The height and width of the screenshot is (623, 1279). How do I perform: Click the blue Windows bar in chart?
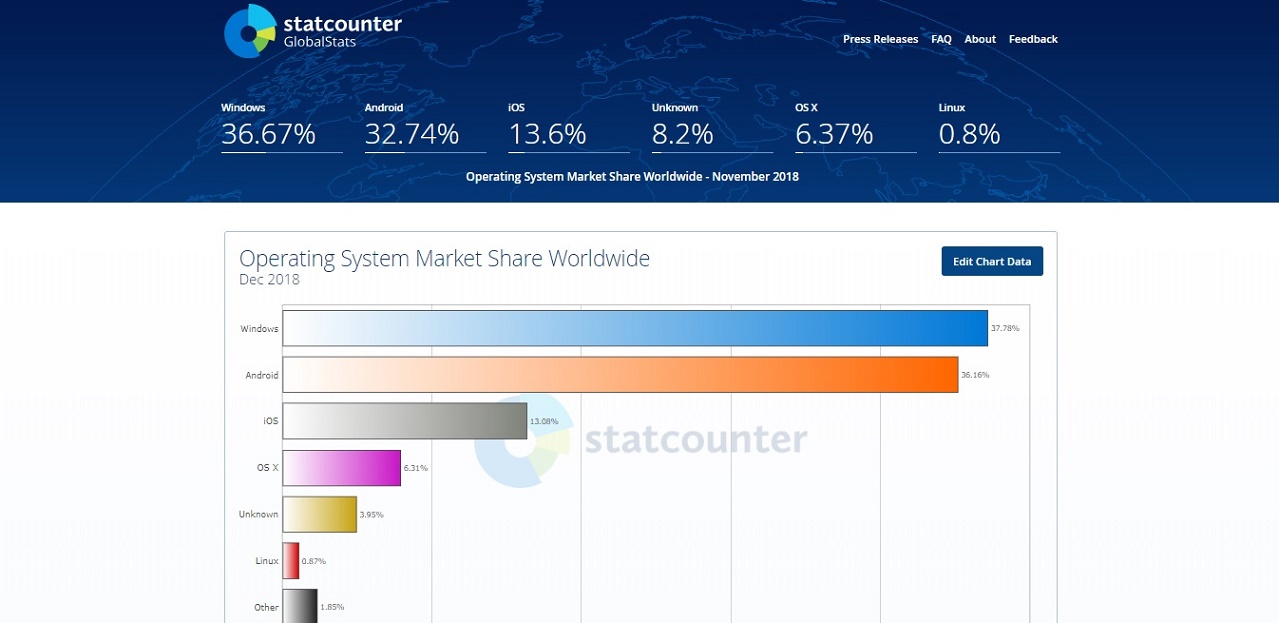coord(635,328)
